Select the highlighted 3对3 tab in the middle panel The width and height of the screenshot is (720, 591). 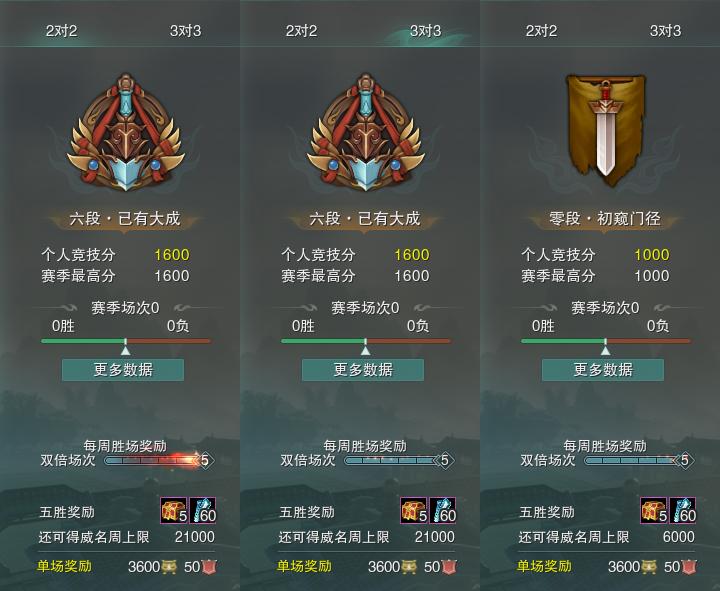pos(425,31)
